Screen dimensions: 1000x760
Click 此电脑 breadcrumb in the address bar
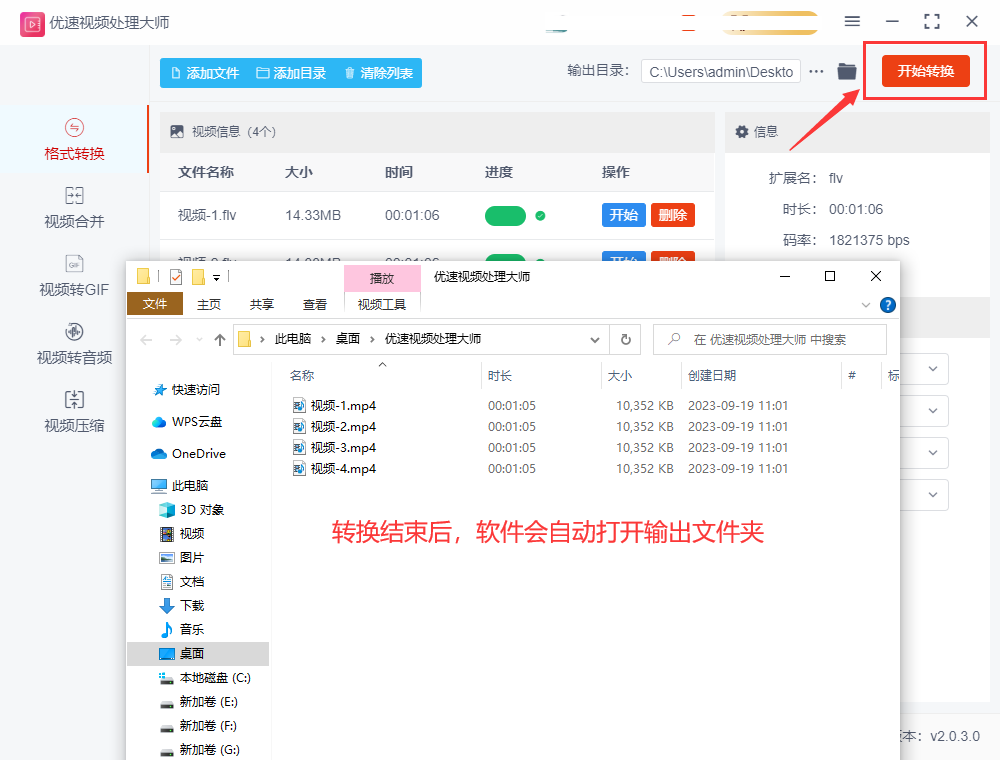293,339
